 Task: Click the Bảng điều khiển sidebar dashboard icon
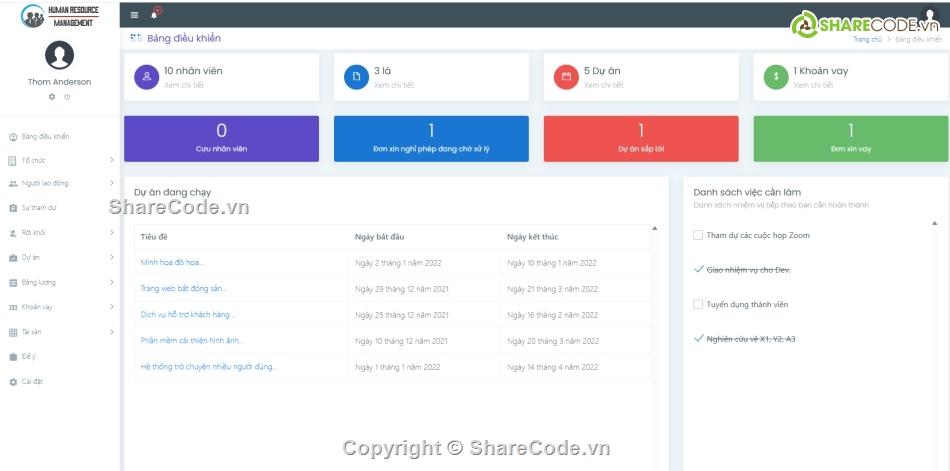[x=13, y=137]
